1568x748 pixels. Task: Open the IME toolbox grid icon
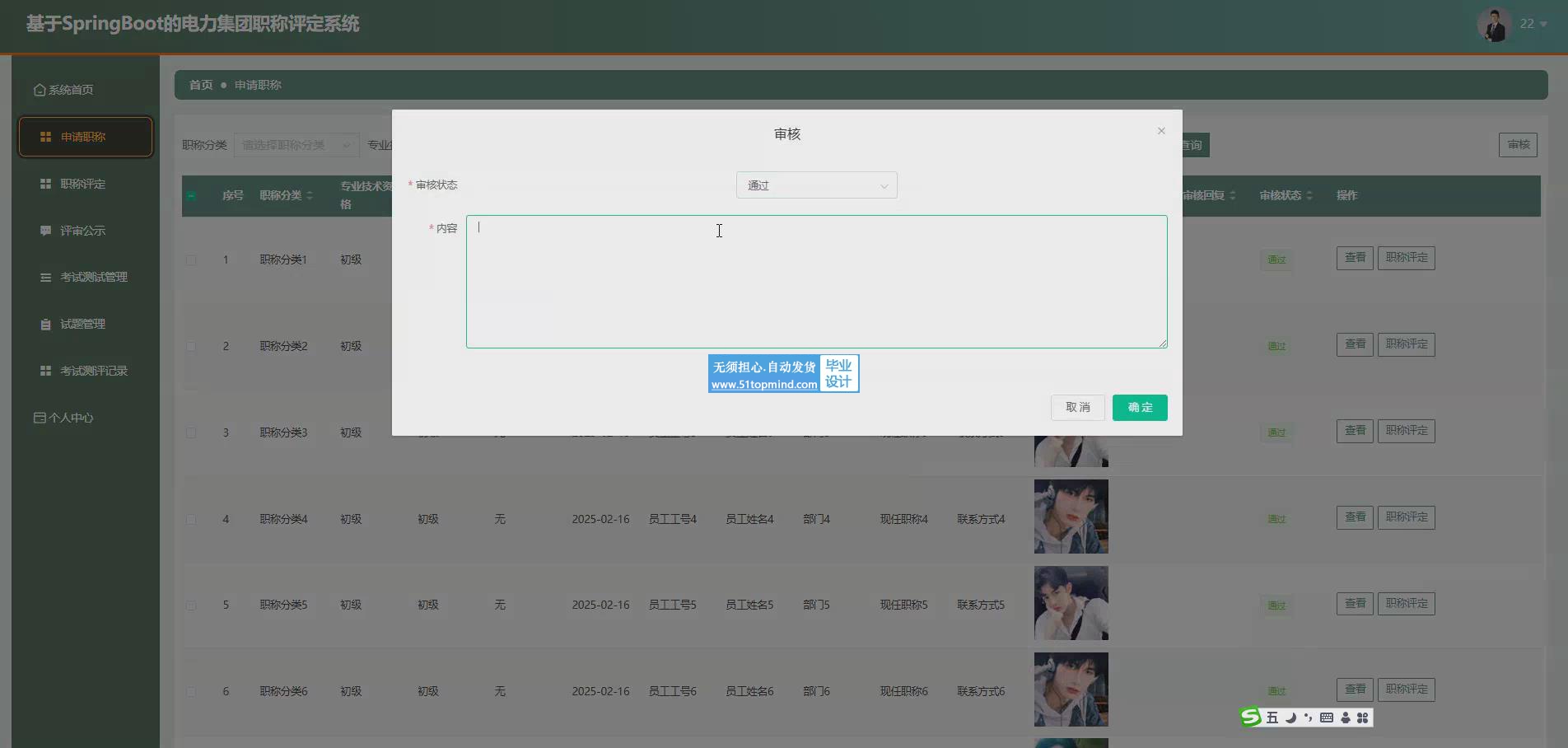[x=1363, y=718]
